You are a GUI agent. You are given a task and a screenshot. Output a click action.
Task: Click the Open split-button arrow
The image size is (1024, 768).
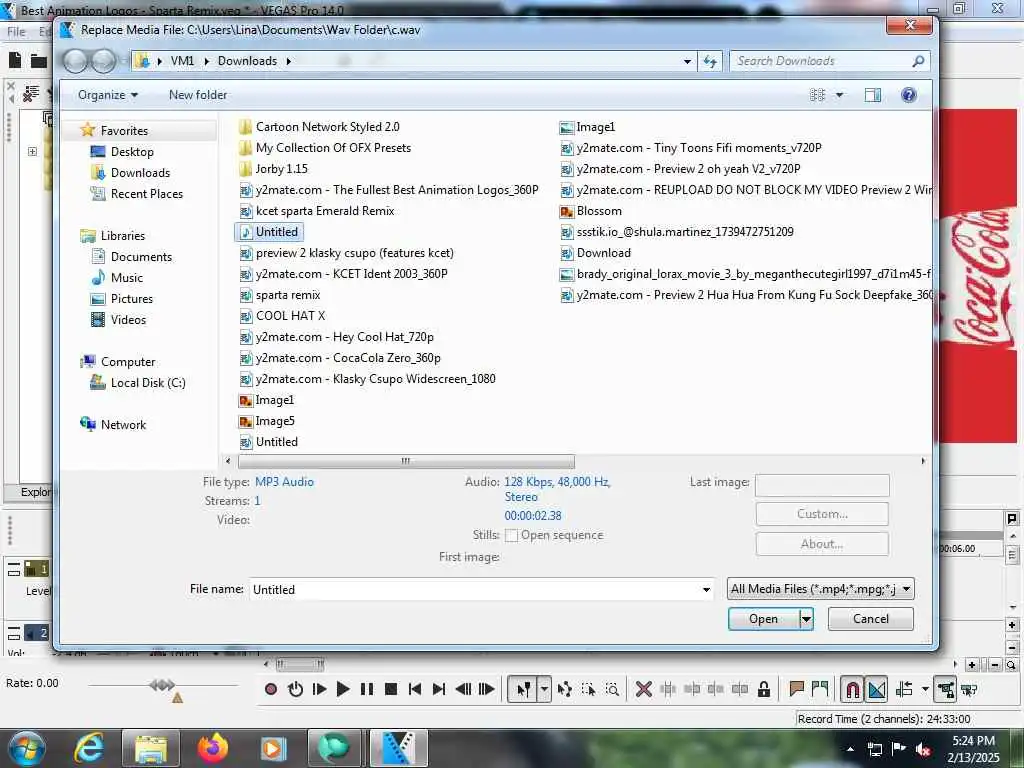(x=807, y=618)
